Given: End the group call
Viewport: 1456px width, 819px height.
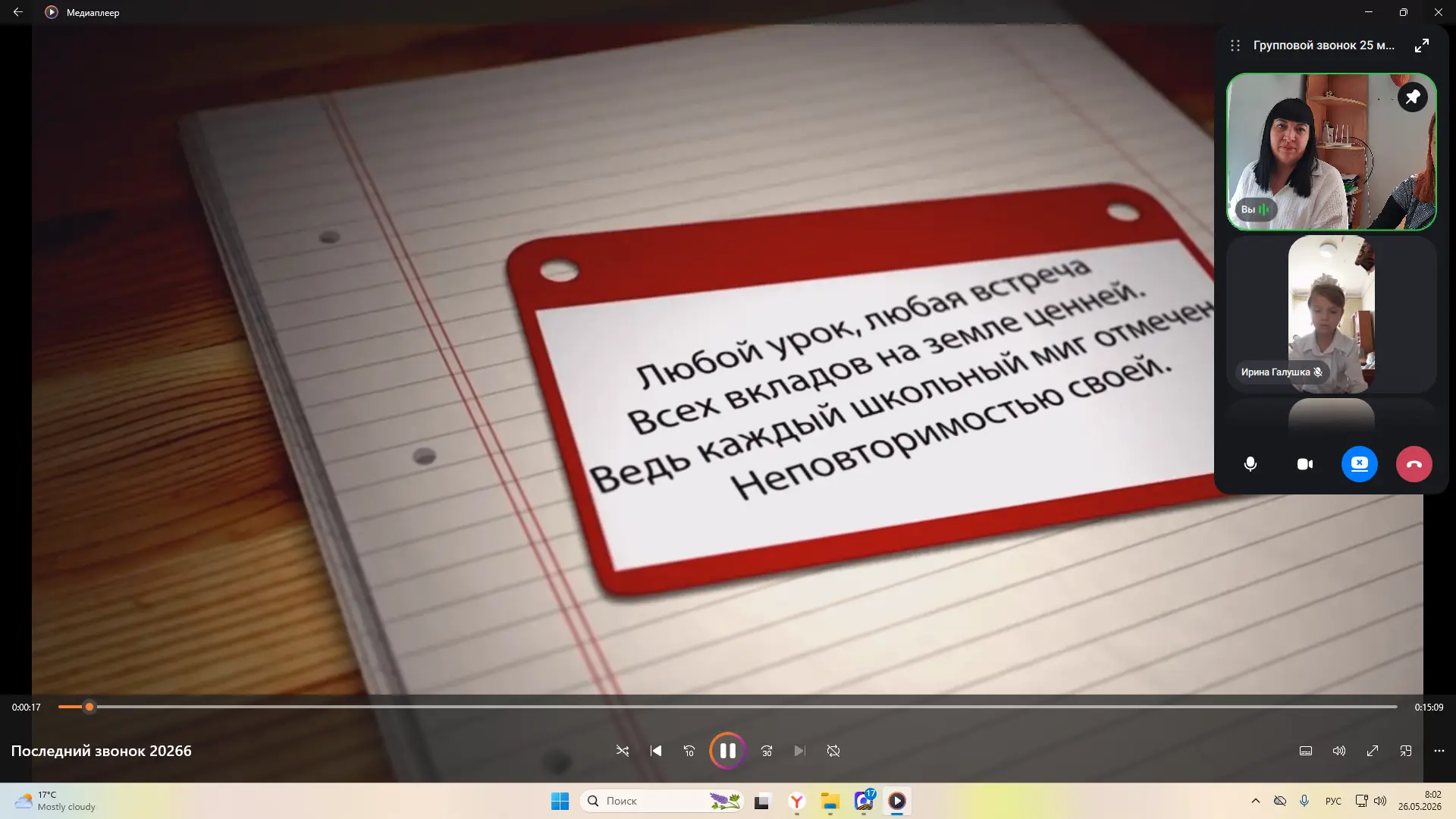Looking at the screenshot, I should pyautogui.click(x=1414, y=464).
